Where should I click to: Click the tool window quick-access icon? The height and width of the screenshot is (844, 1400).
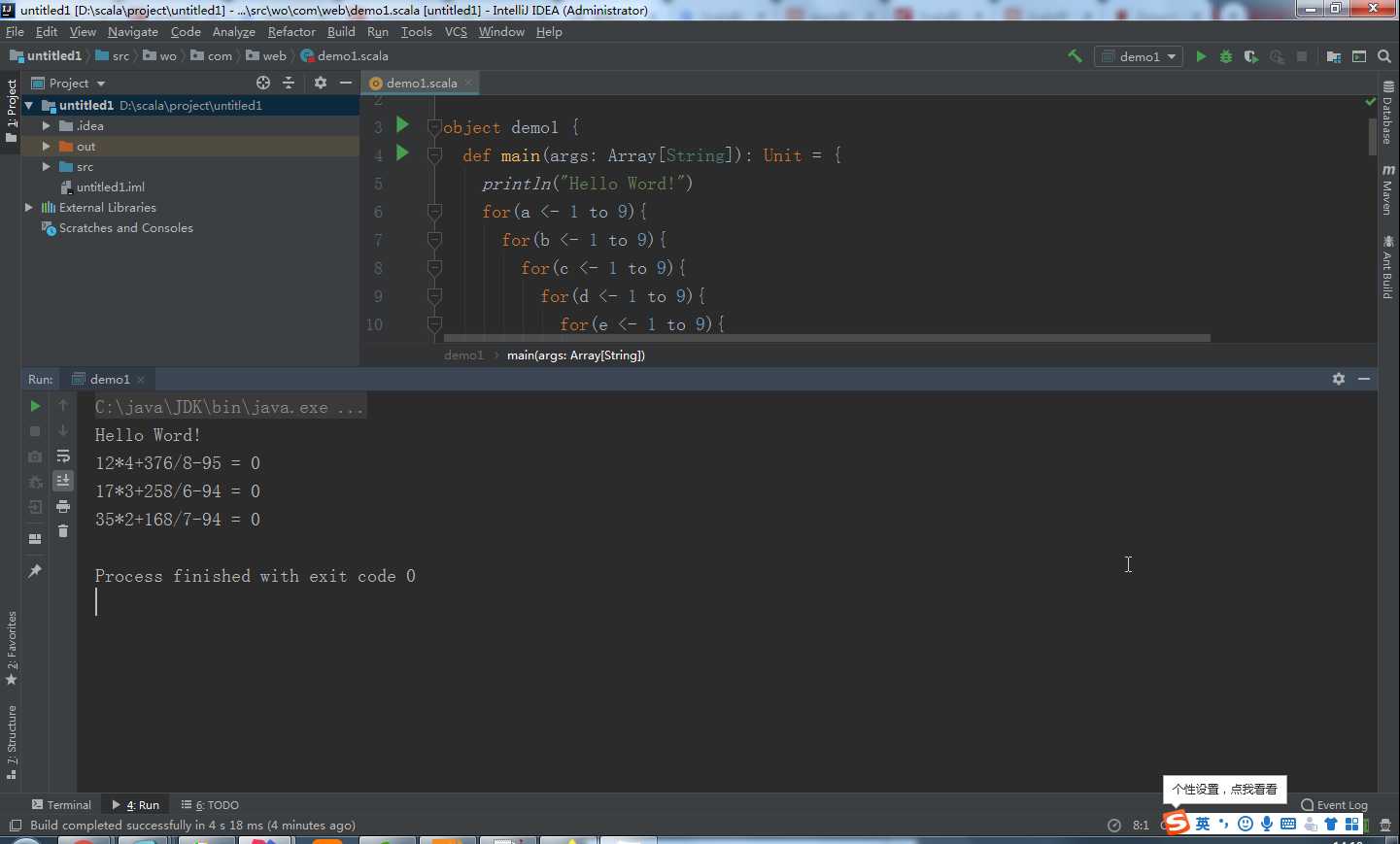coord(14,826)
